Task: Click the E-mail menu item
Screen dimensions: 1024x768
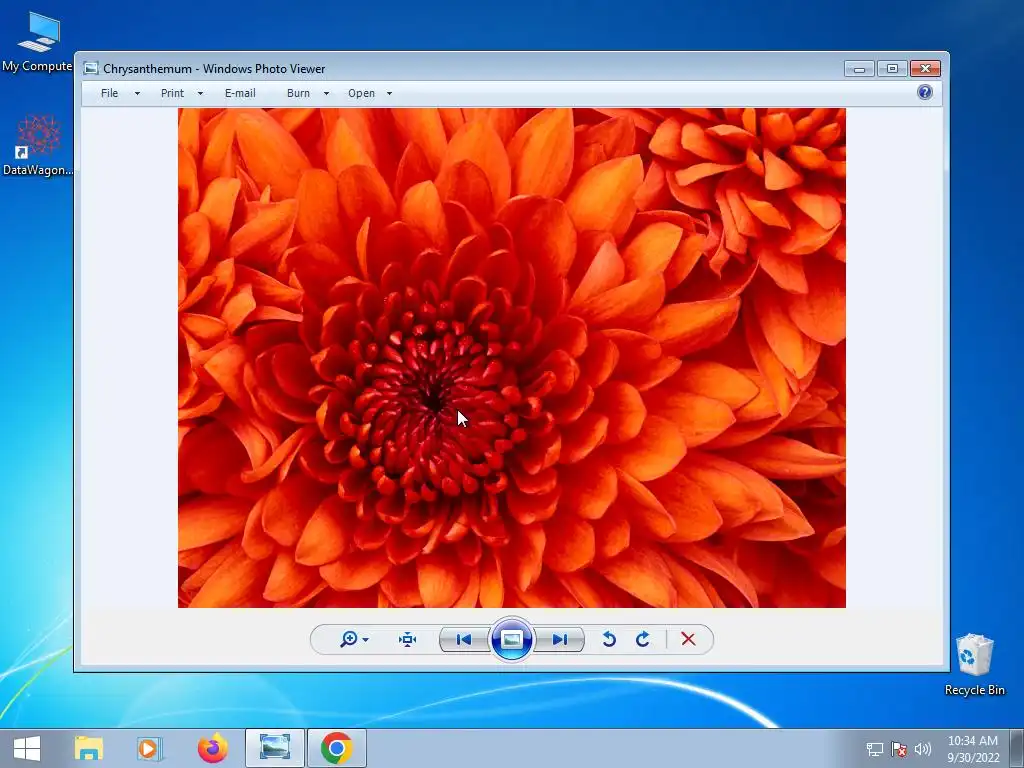Action: pos(240,93)
